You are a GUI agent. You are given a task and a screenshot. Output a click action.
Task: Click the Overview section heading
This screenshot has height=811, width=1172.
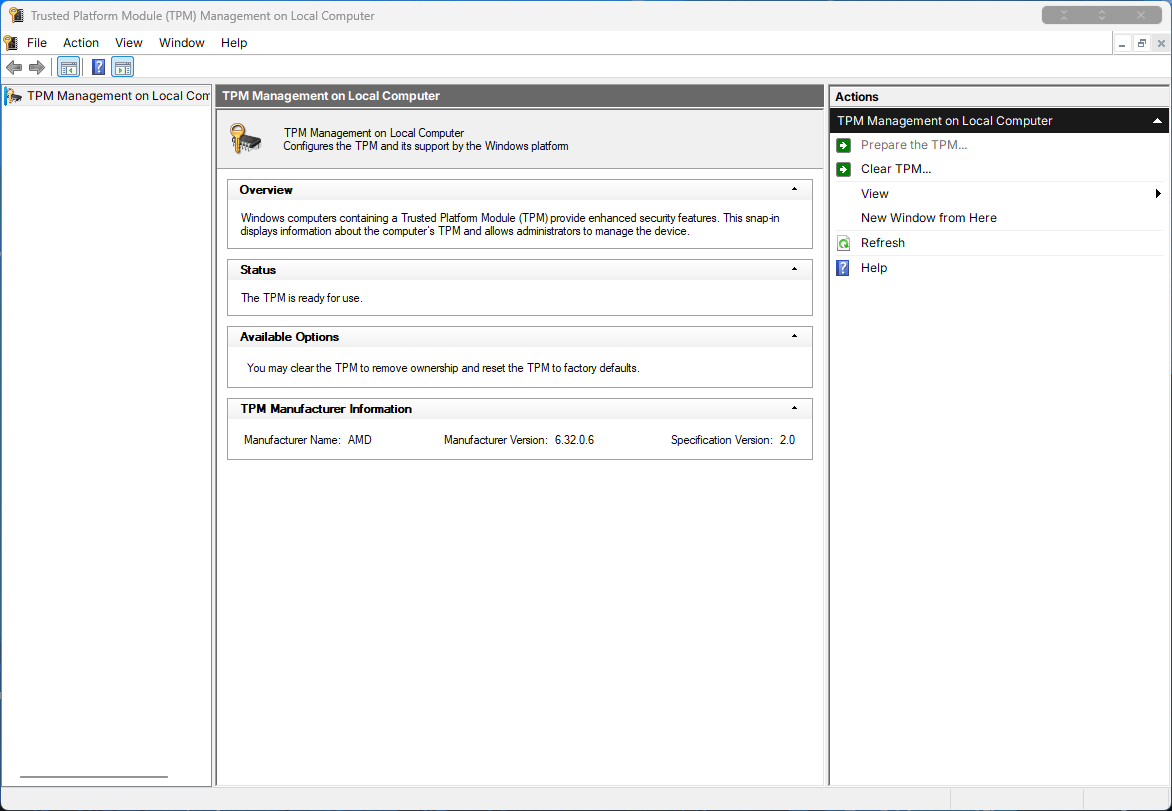266,189
